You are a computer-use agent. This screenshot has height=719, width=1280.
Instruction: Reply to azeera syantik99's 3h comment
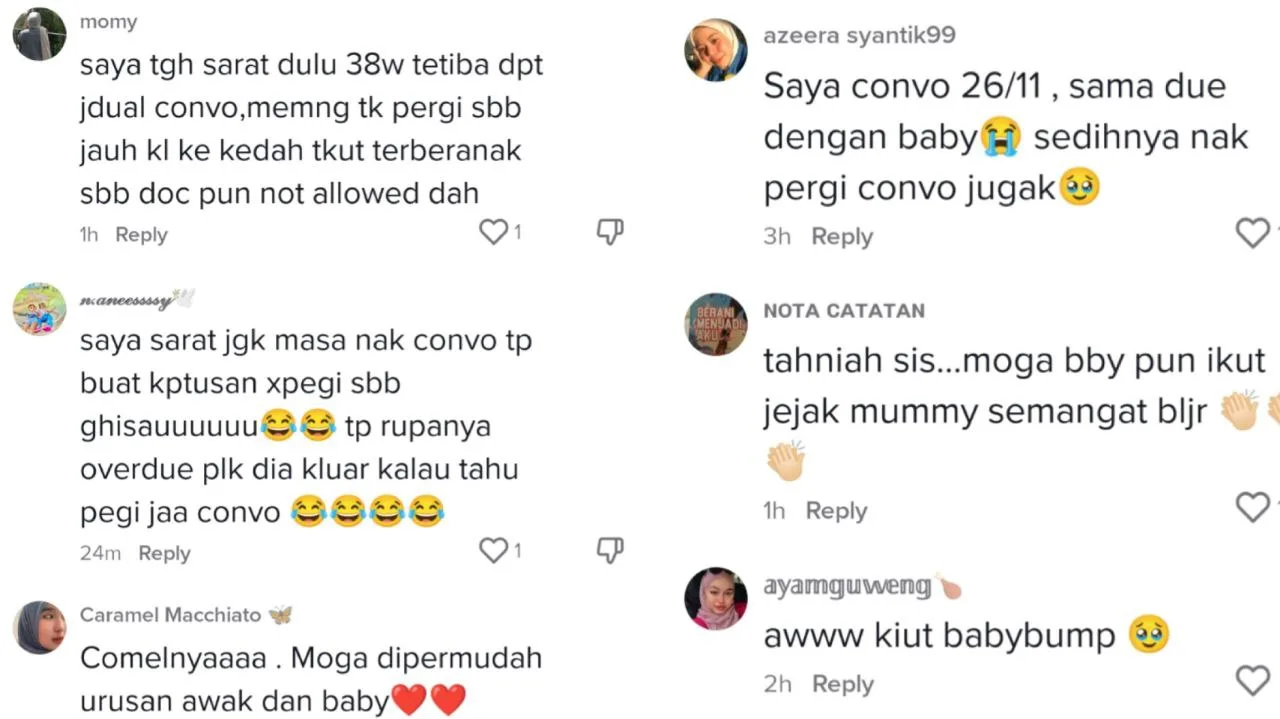[842, 237]
